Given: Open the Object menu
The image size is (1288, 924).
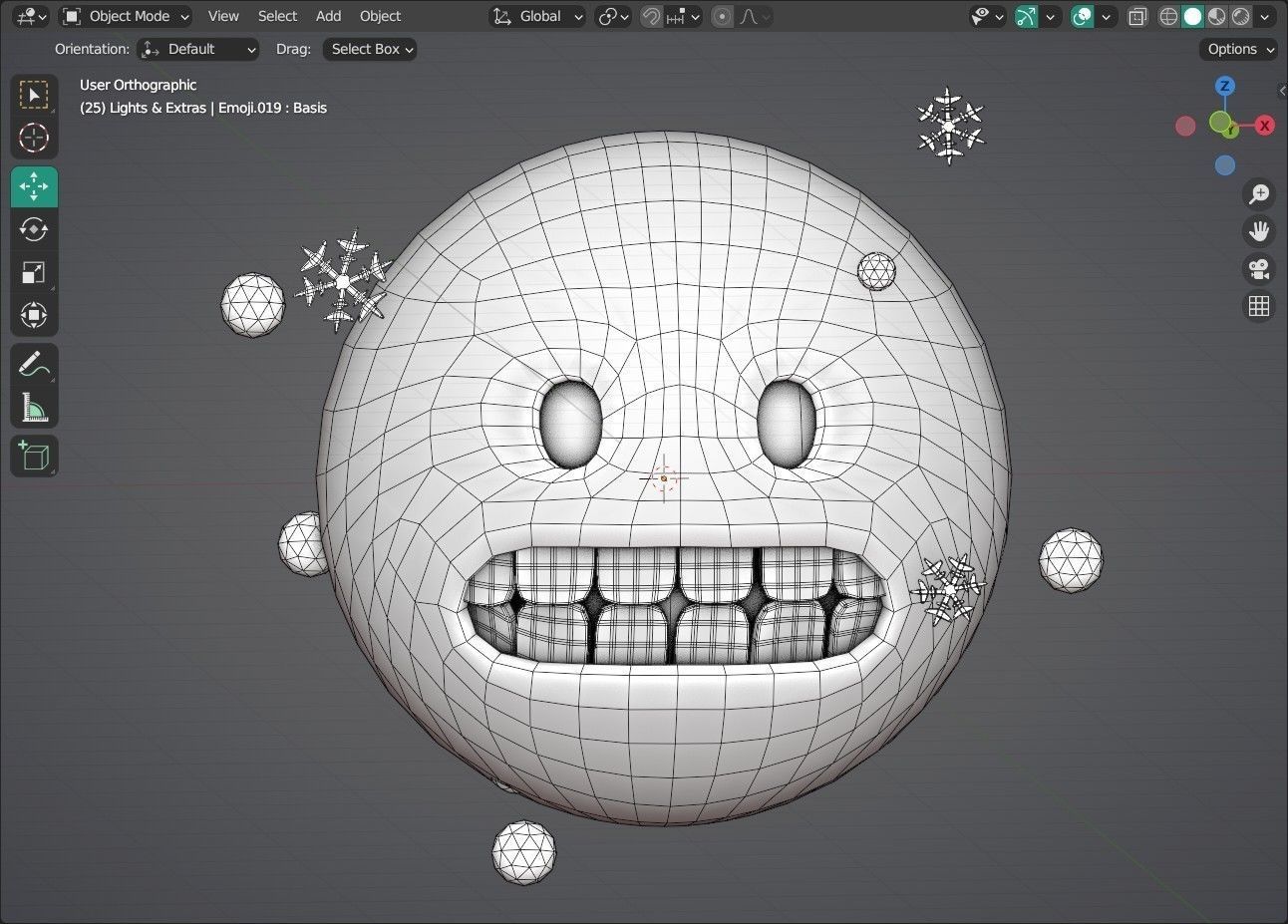Looking at the screenshot, I should coord(380,16).
